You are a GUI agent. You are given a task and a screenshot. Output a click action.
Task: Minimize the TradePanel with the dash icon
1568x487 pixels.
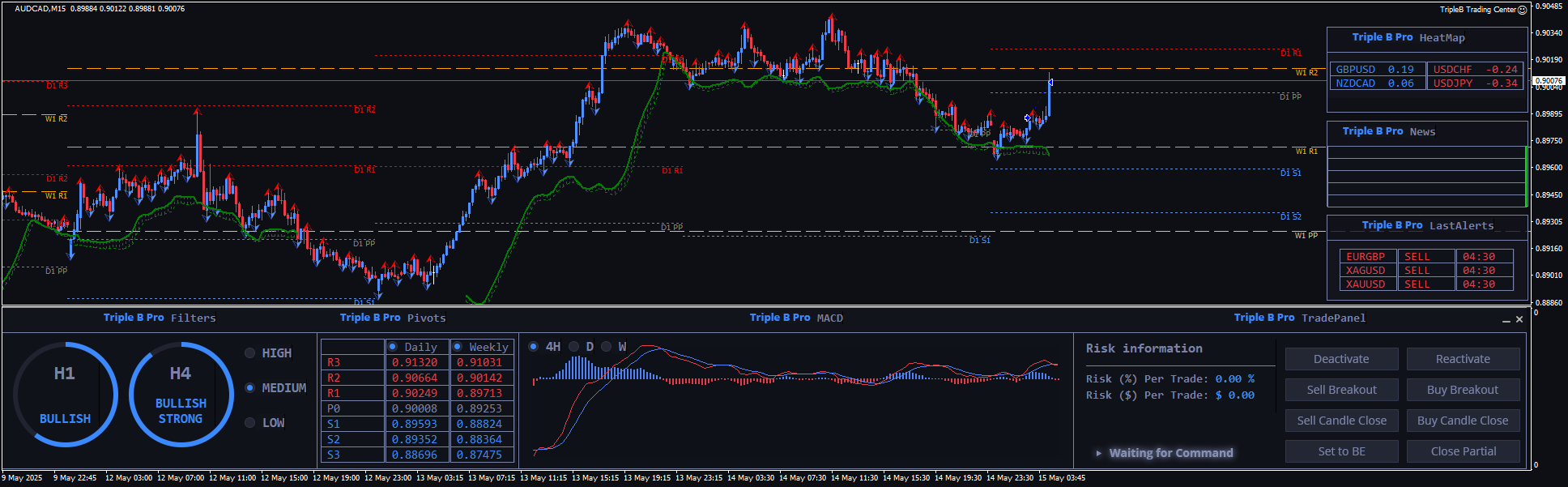point(1506,320)
